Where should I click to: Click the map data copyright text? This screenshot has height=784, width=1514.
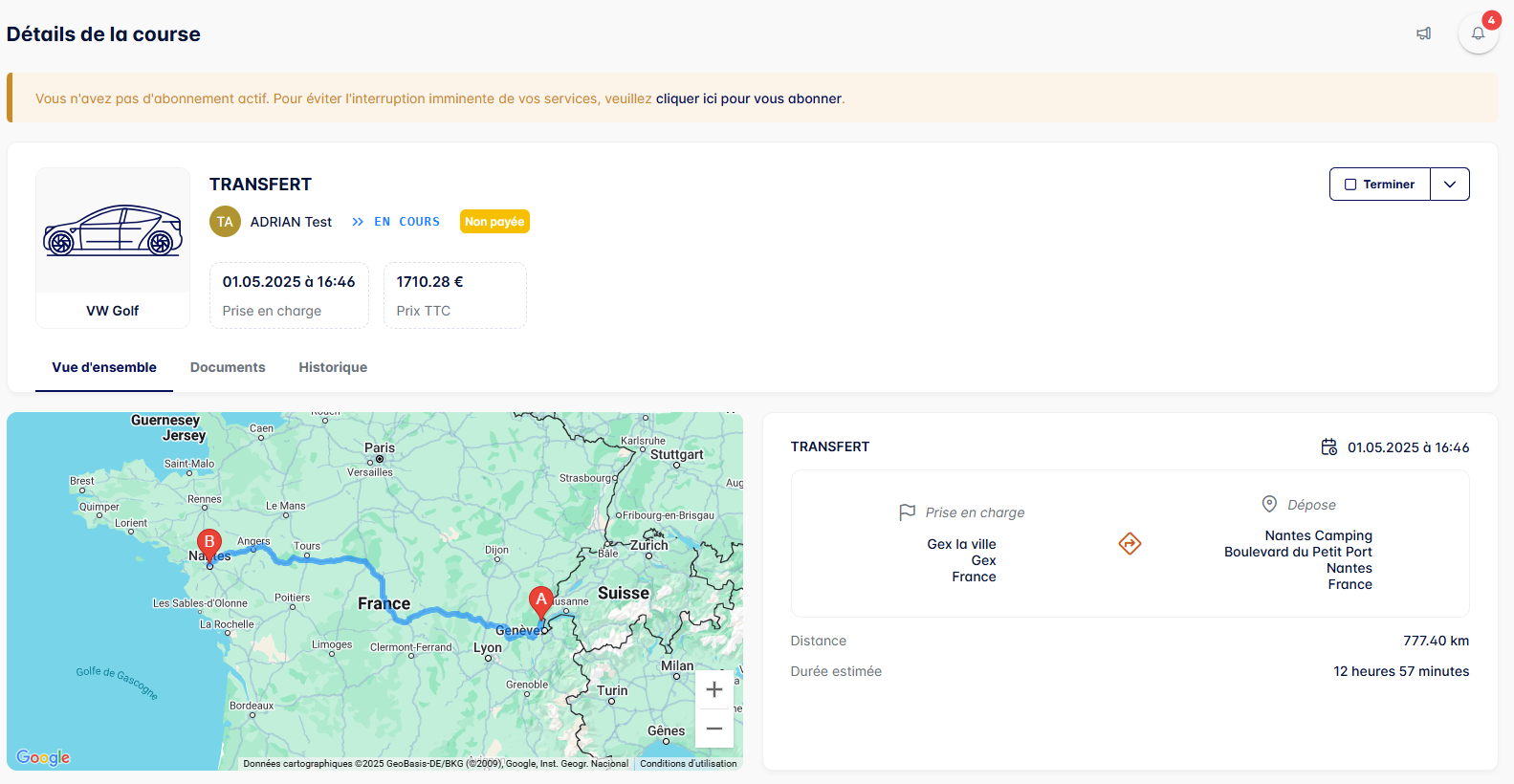point(436,764)
